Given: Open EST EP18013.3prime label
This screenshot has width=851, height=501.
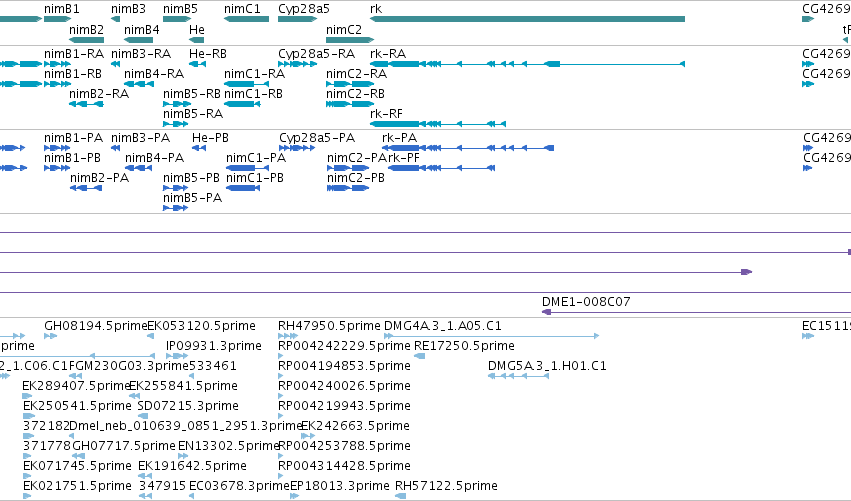Looking at the screenshot, I should click(340, 486).
